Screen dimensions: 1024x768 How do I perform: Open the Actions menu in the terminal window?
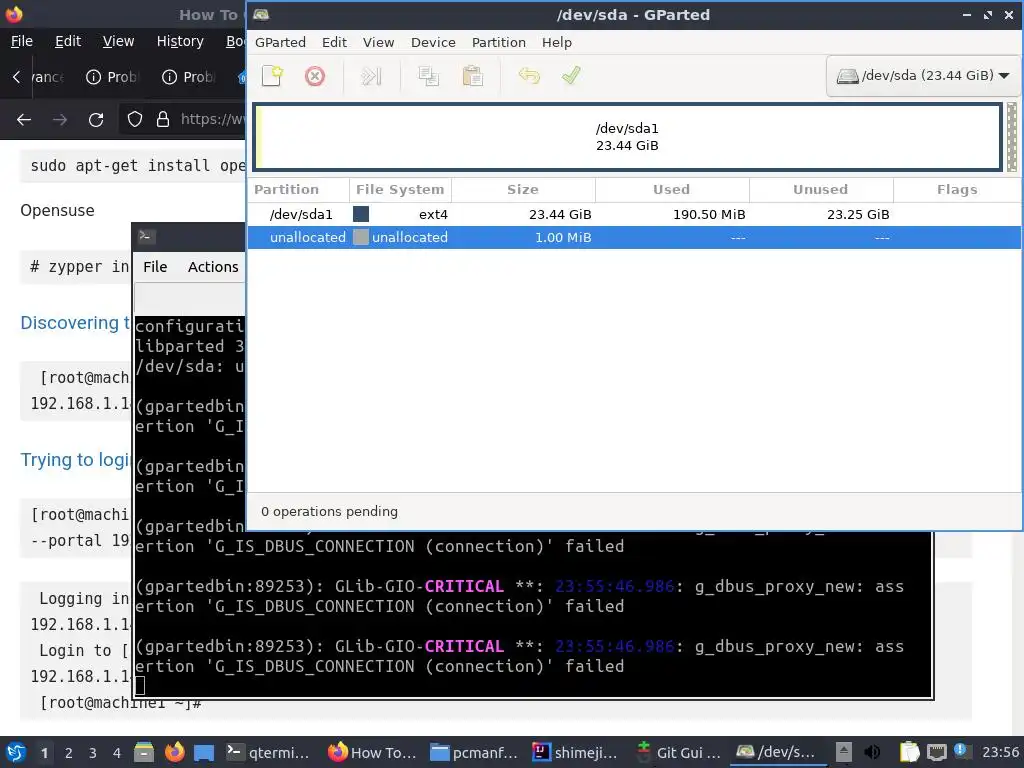213,267
